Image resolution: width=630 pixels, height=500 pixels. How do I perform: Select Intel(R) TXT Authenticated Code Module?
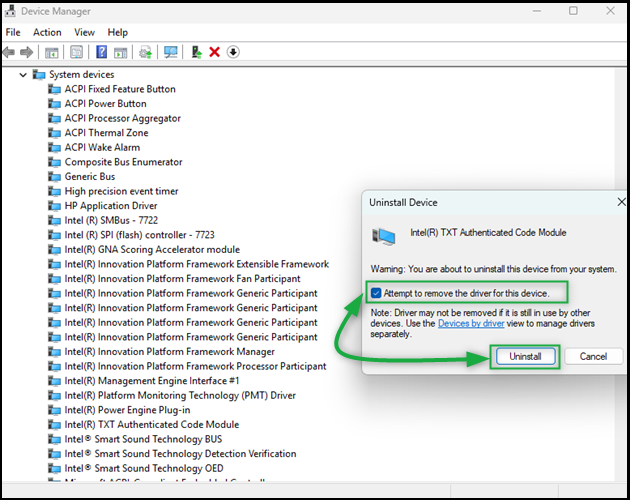pyautogui.click(x=152, y=425)
